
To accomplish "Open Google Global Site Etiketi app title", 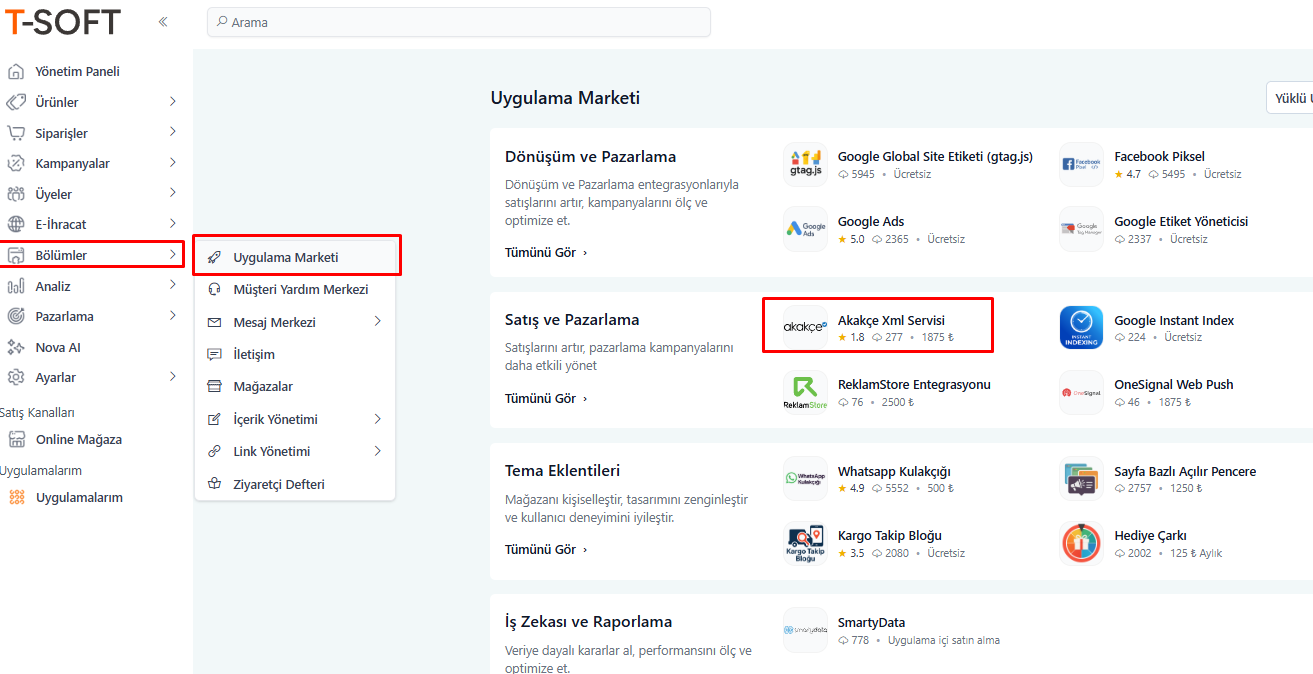I will [935, 157].
